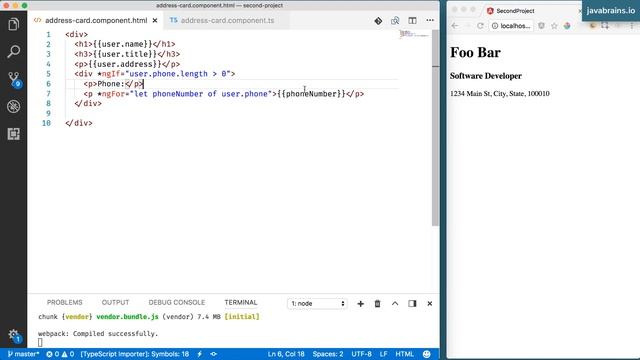Viewport: 640px width, 360px height.
Task: Click the browser back arrow
Action: pyautogui.click(x=455, y=26)
